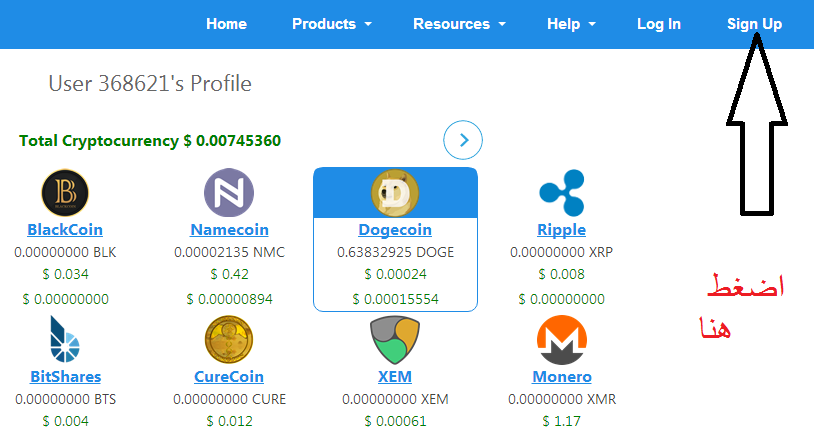Select the $ 0.00000894 Namecoin value
Image resolution: width=814 pixels, height=440 pixels.
coord(229,299)
